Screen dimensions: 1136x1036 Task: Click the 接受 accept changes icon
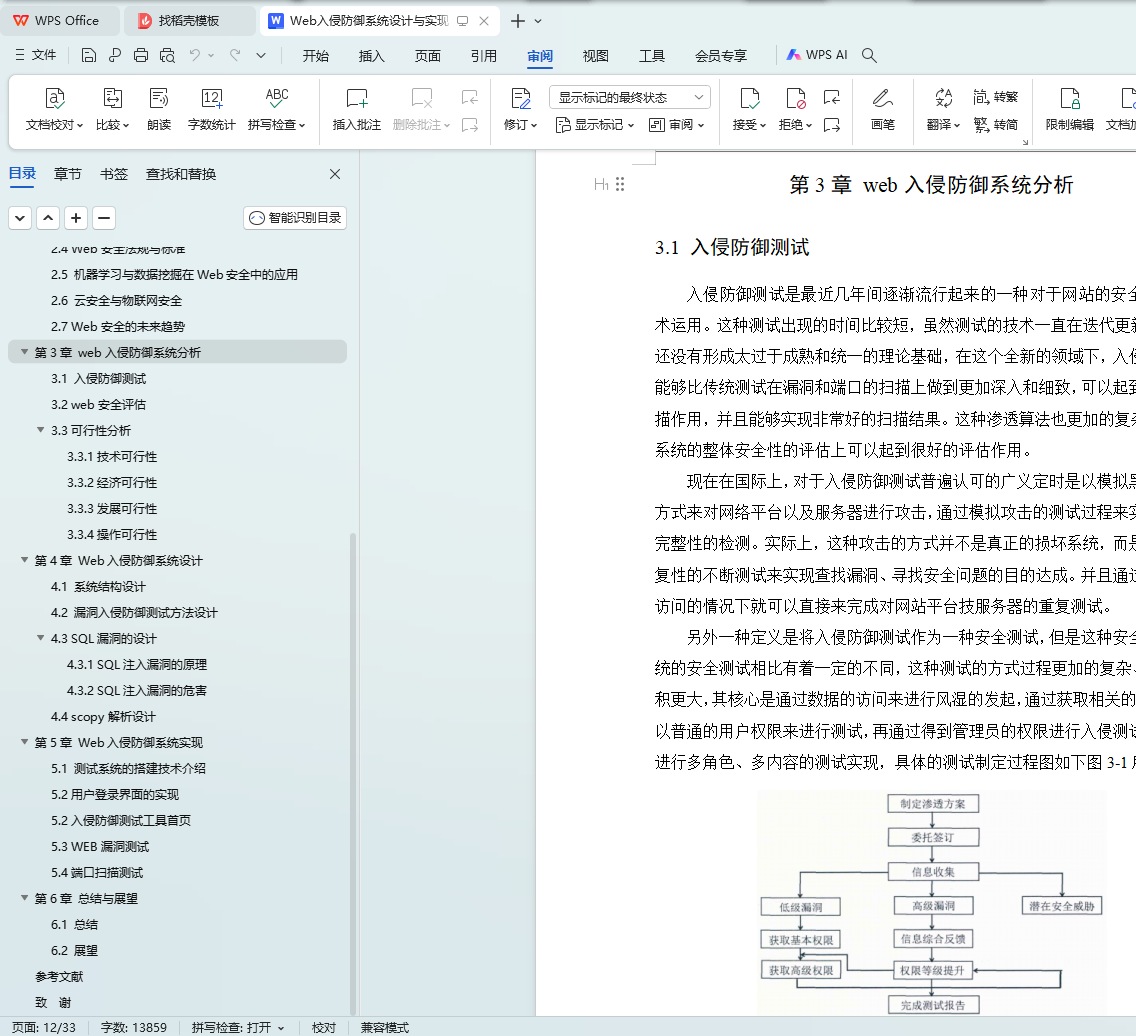click(749, 99)
